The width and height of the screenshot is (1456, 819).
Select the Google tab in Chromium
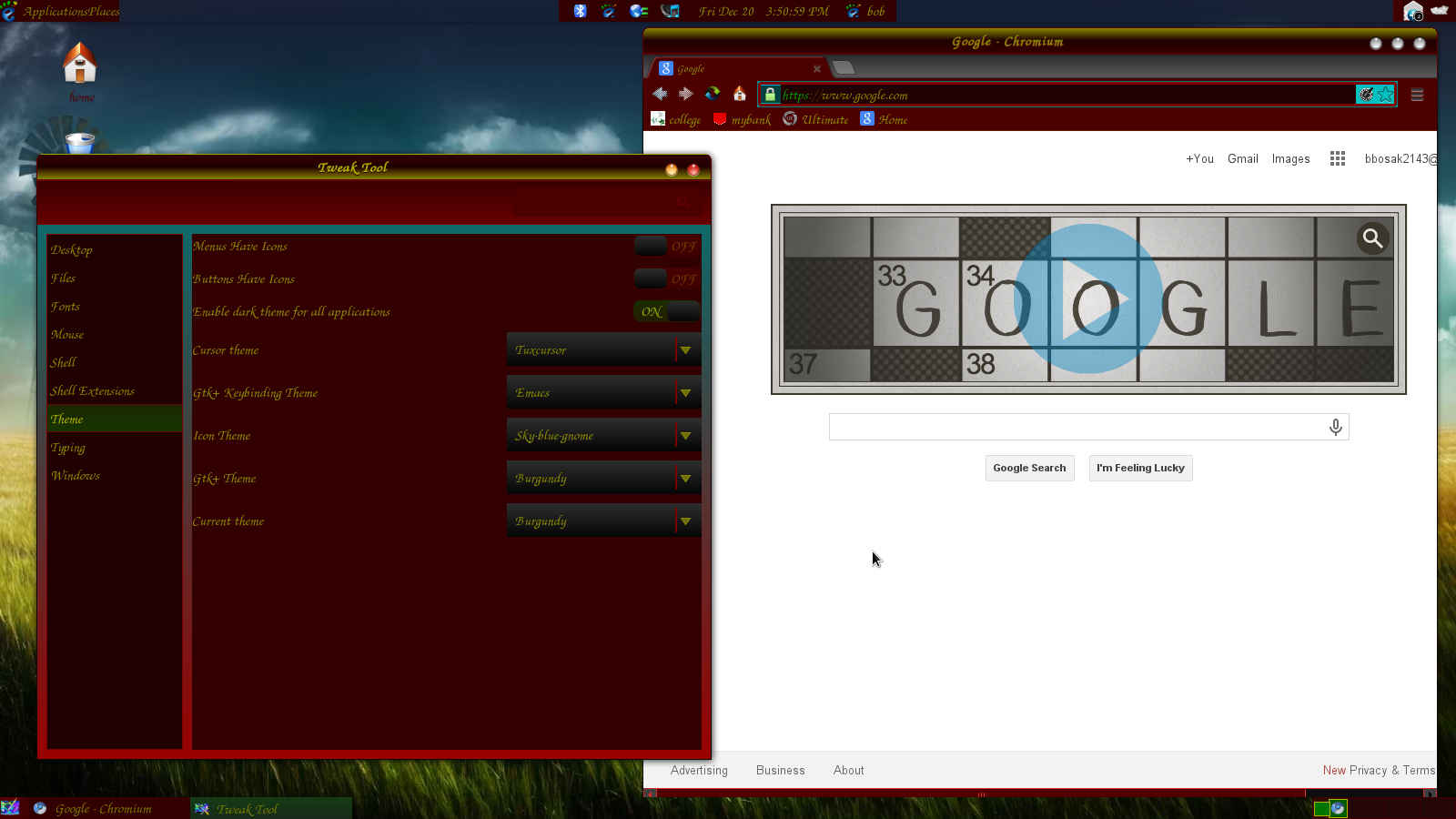pyautogui.click(x=737, y=68)
